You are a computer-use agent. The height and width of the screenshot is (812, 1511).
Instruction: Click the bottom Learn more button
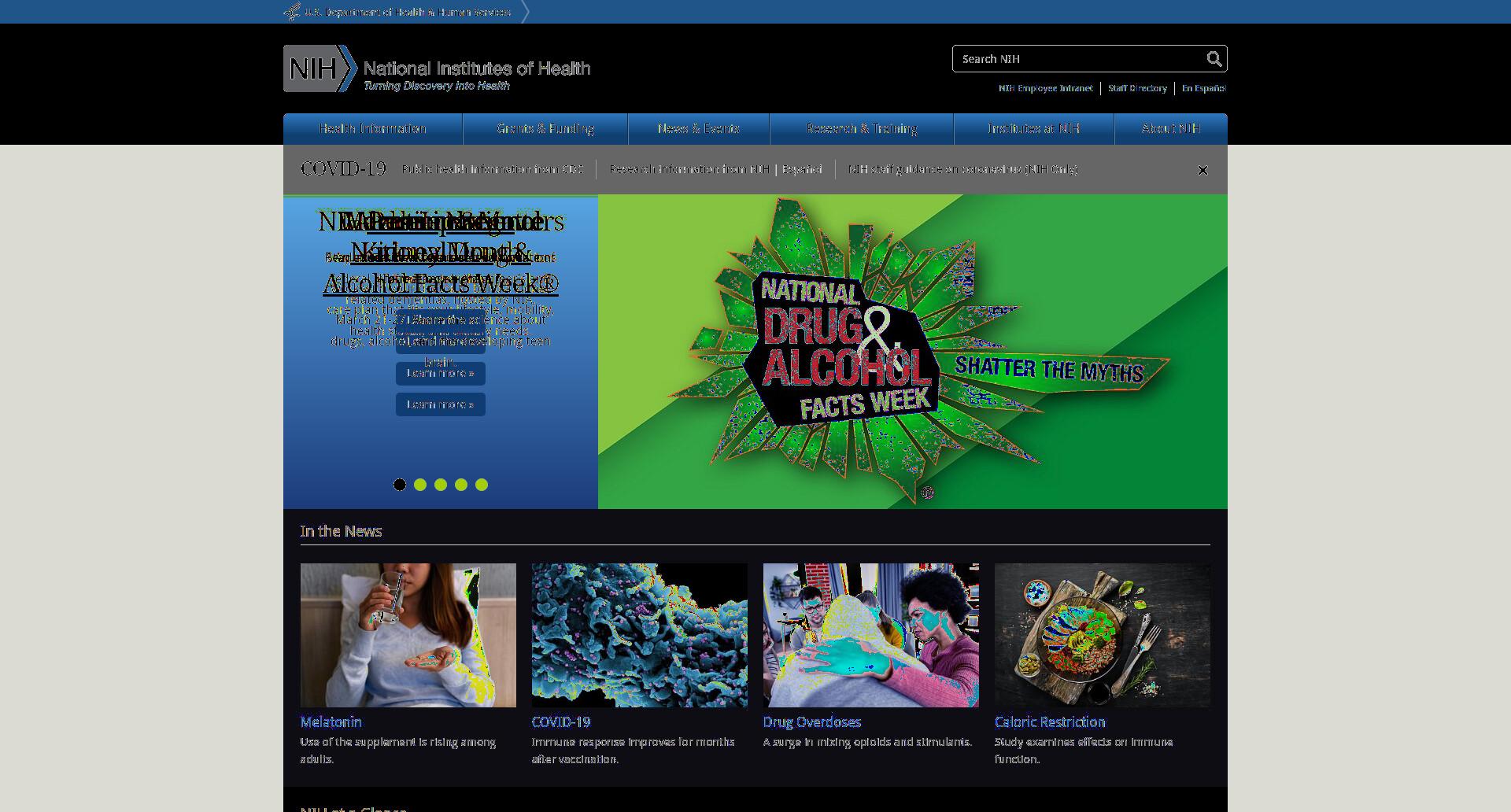pyautogui.click(x=441, y=404)
